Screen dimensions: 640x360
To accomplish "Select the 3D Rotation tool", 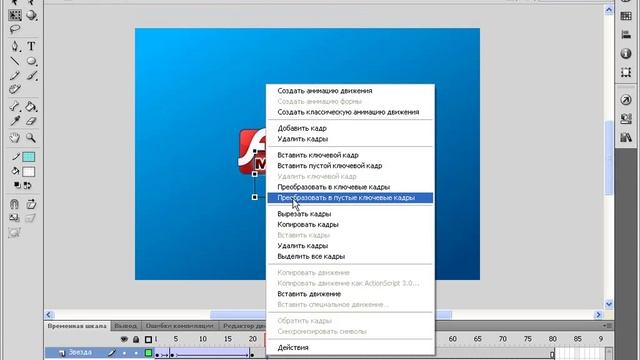I will point(31,16).
